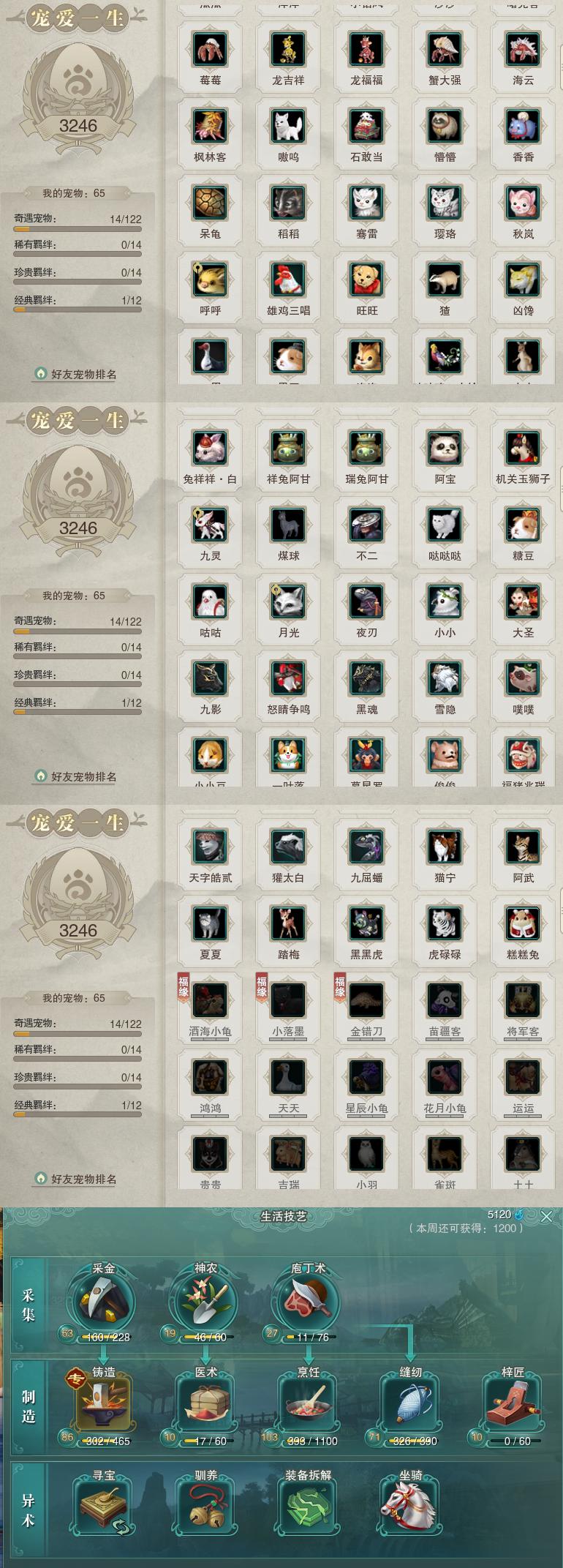
Task: Choose the 雄鸡三唱 rooster pet
Action: 288,280
